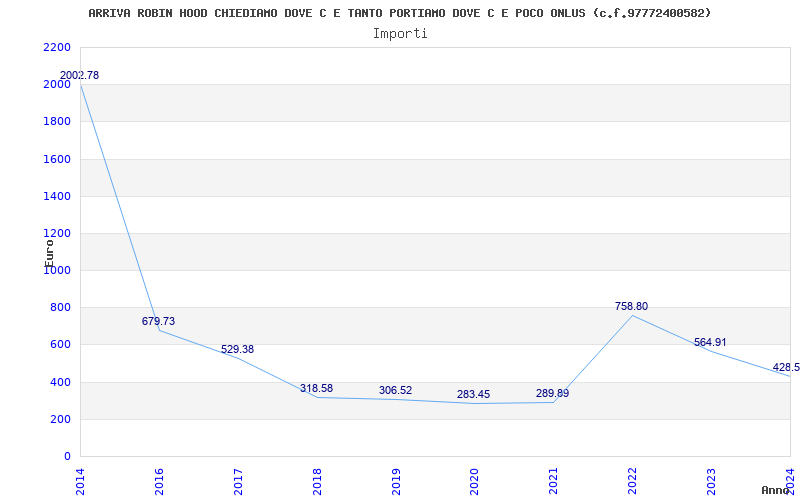Click the 289.89 data label
The height and width of the screenshot is (500, 800).
click(553, 393)
